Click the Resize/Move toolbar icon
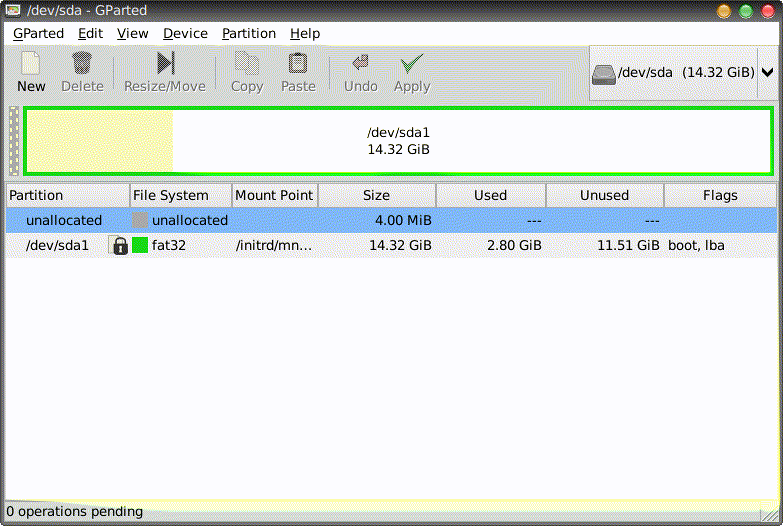783x526 pixels. (165, 64)
